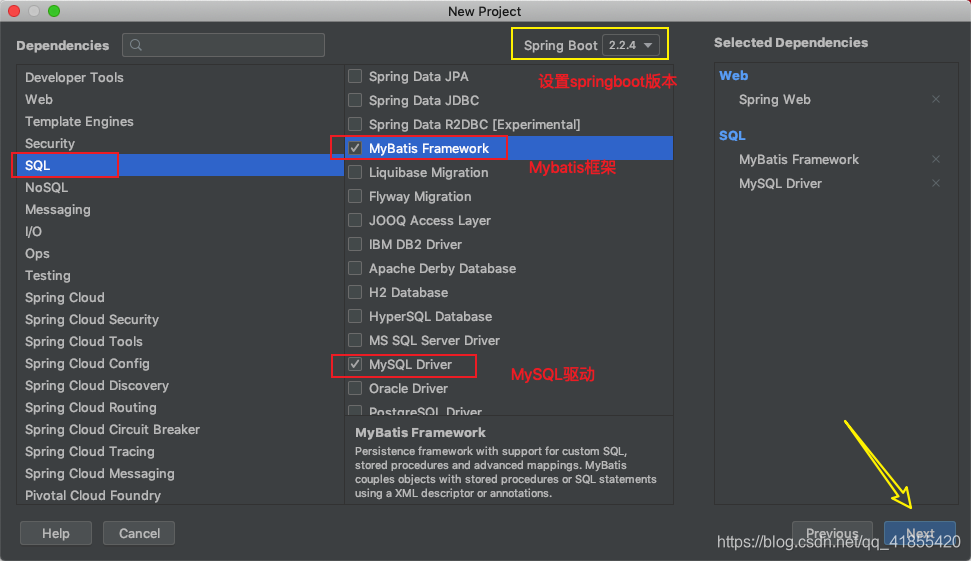Click the red close window button
The height and width of the screenshot is (561, 971).
point(14,11)
